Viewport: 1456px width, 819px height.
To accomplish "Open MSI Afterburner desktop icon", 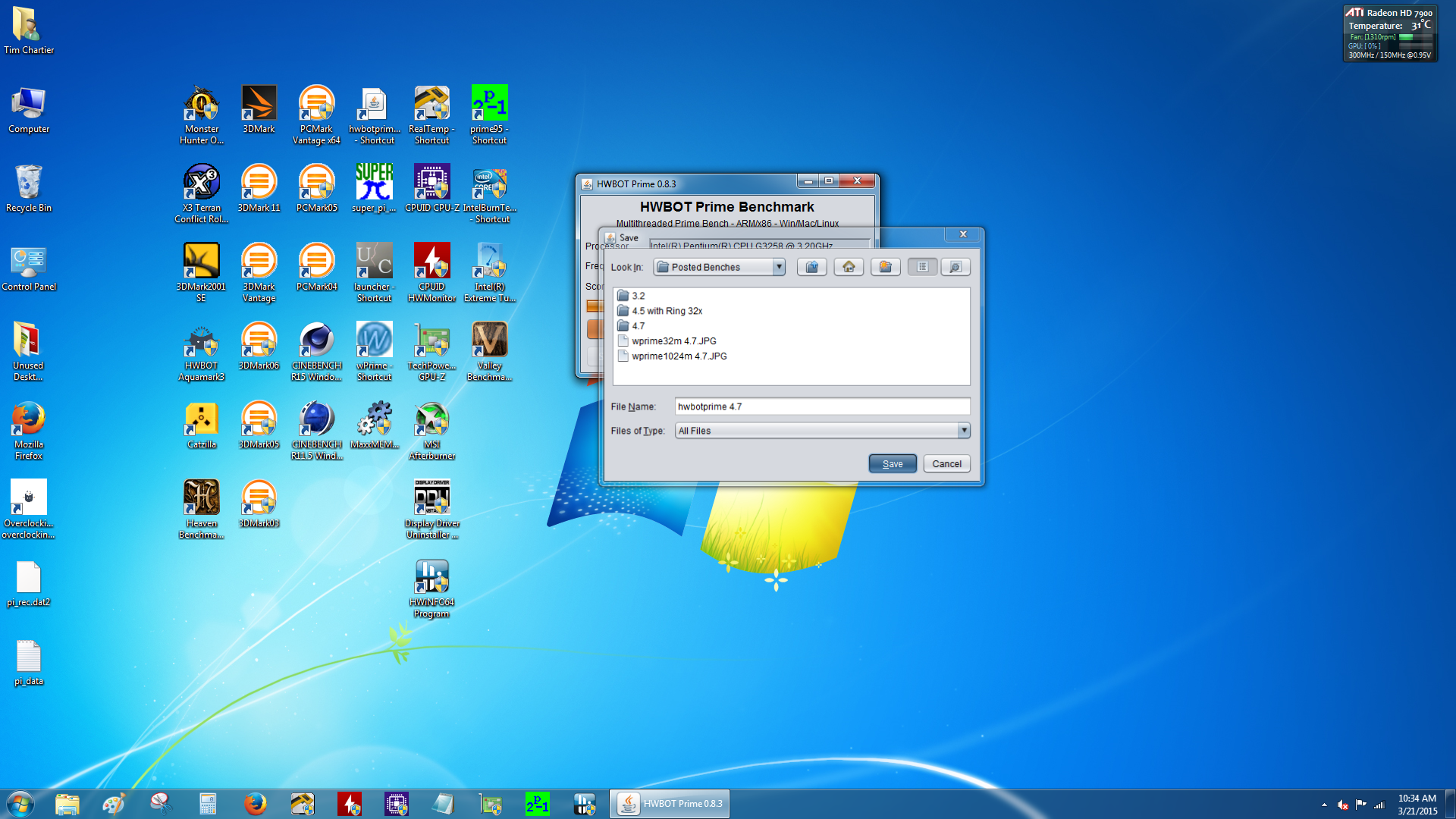I will [431, 431].
